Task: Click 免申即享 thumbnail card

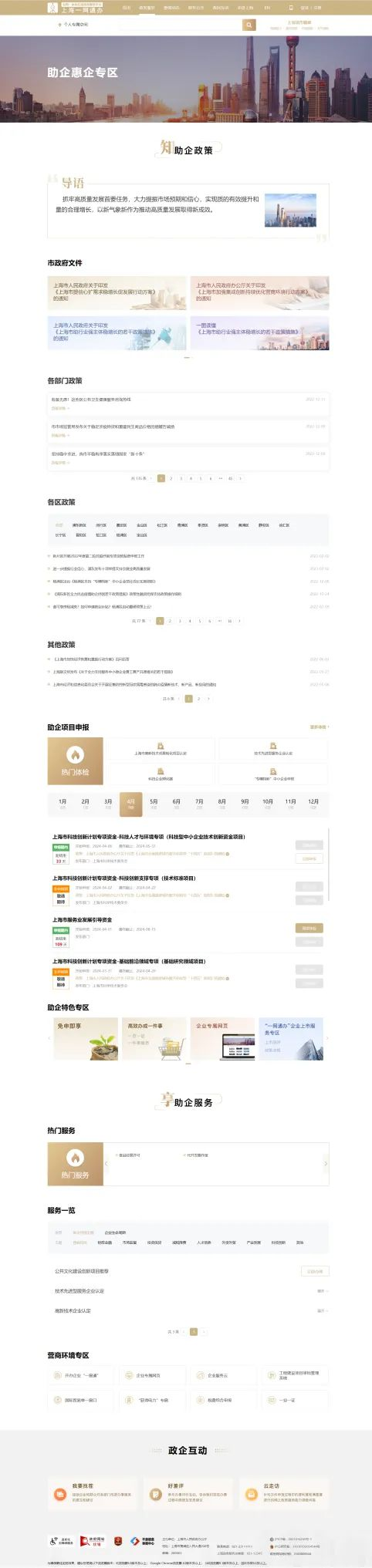Action: [x=83, y=1038]
